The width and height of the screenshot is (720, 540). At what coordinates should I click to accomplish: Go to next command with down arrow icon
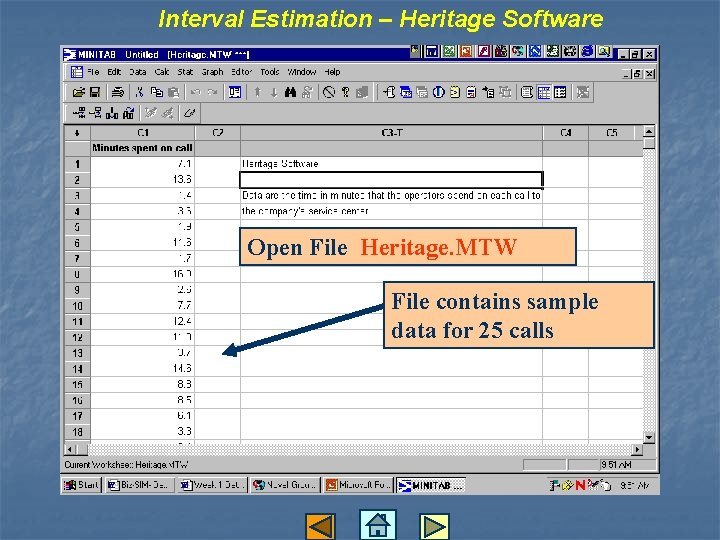pos(274,92)
